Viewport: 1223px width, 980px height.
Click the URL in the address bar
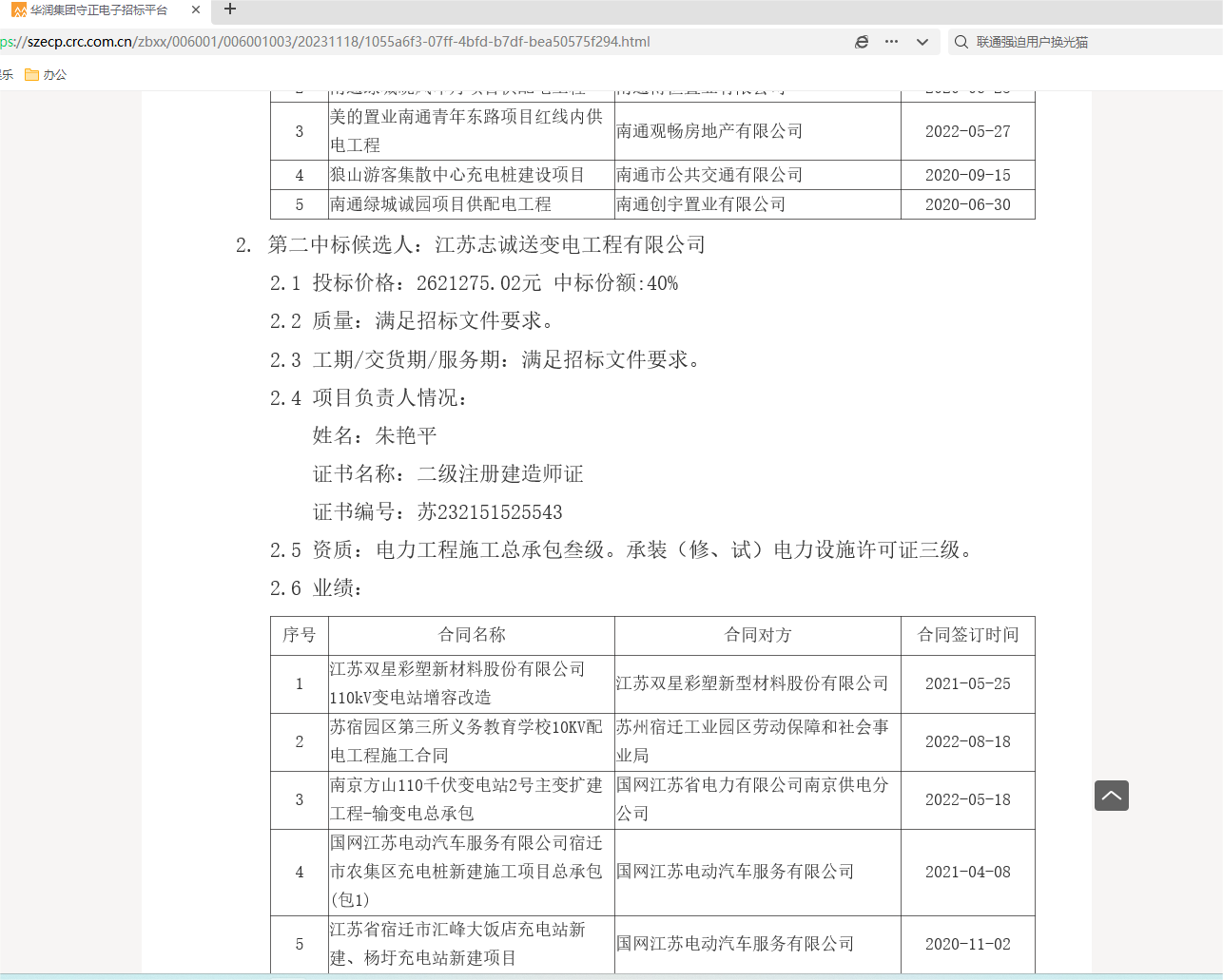(x=333, y=42)
